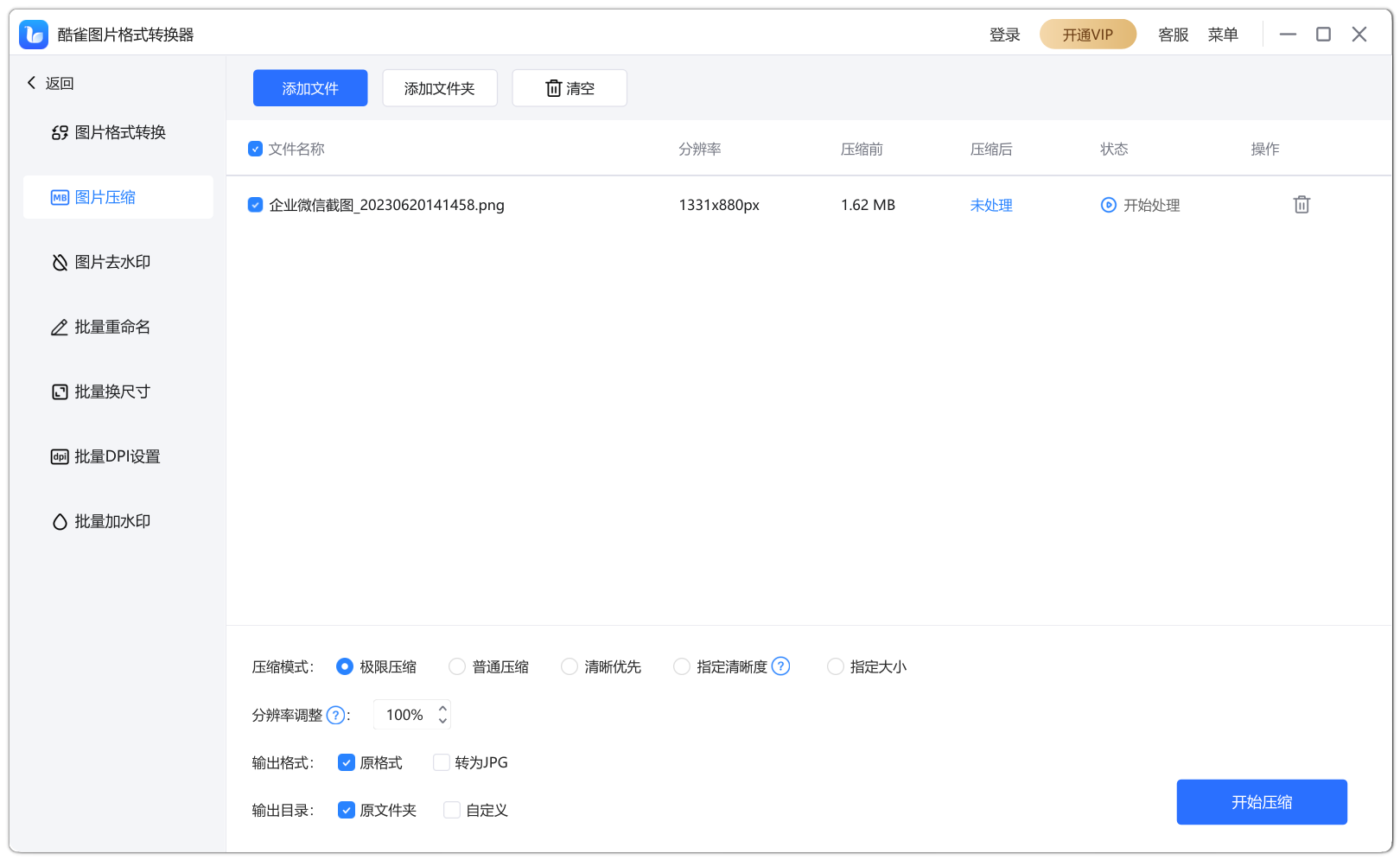Click the 添加文件 button
The image size is (1400, 860).
(310, 88)
